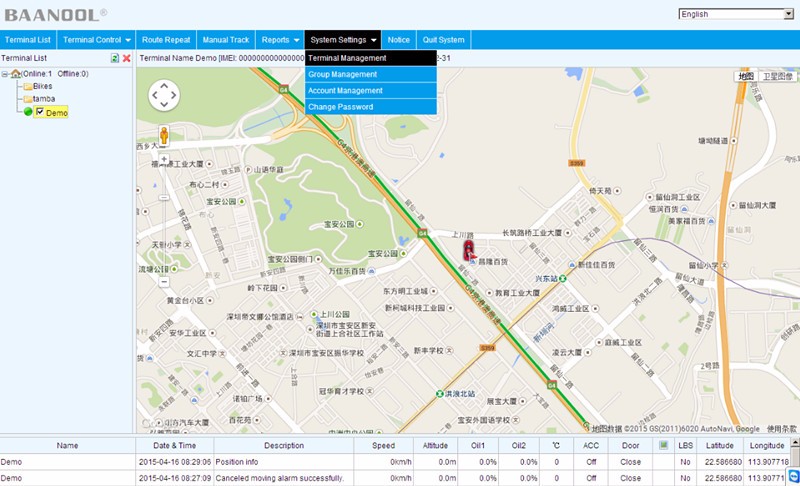Click the red X icon in Terminal List
This screenshot has width=800, height=486.
127,59
